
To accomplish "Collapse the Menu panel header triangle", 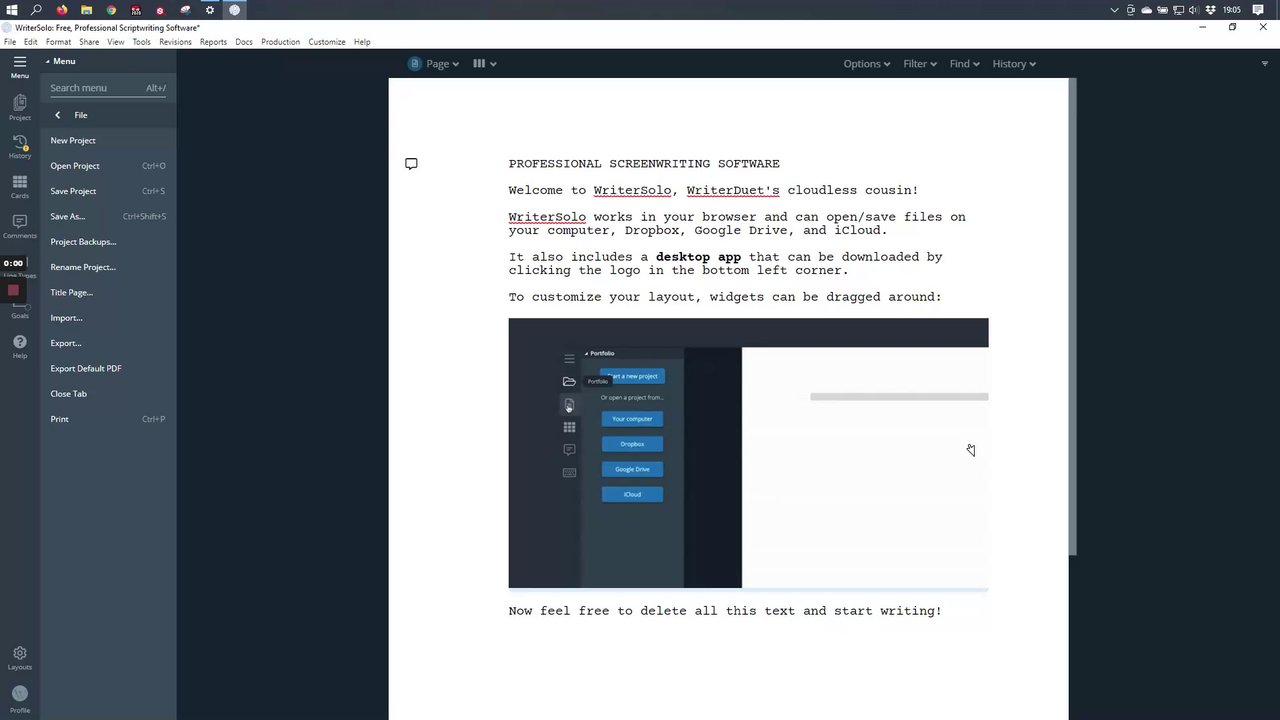I will 47,62.
